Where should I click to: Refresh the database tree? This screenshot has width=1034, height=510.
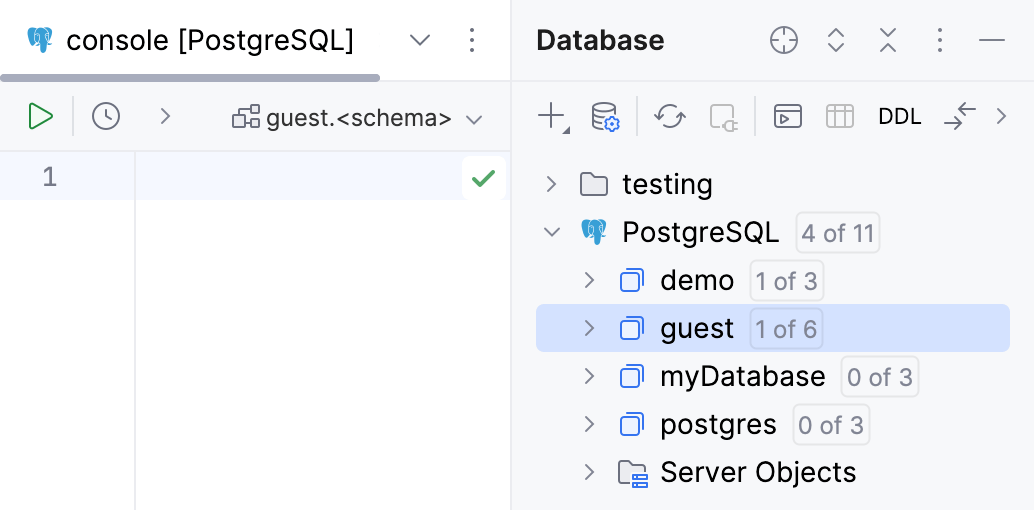pyautogui.click(x=669, y=117)
